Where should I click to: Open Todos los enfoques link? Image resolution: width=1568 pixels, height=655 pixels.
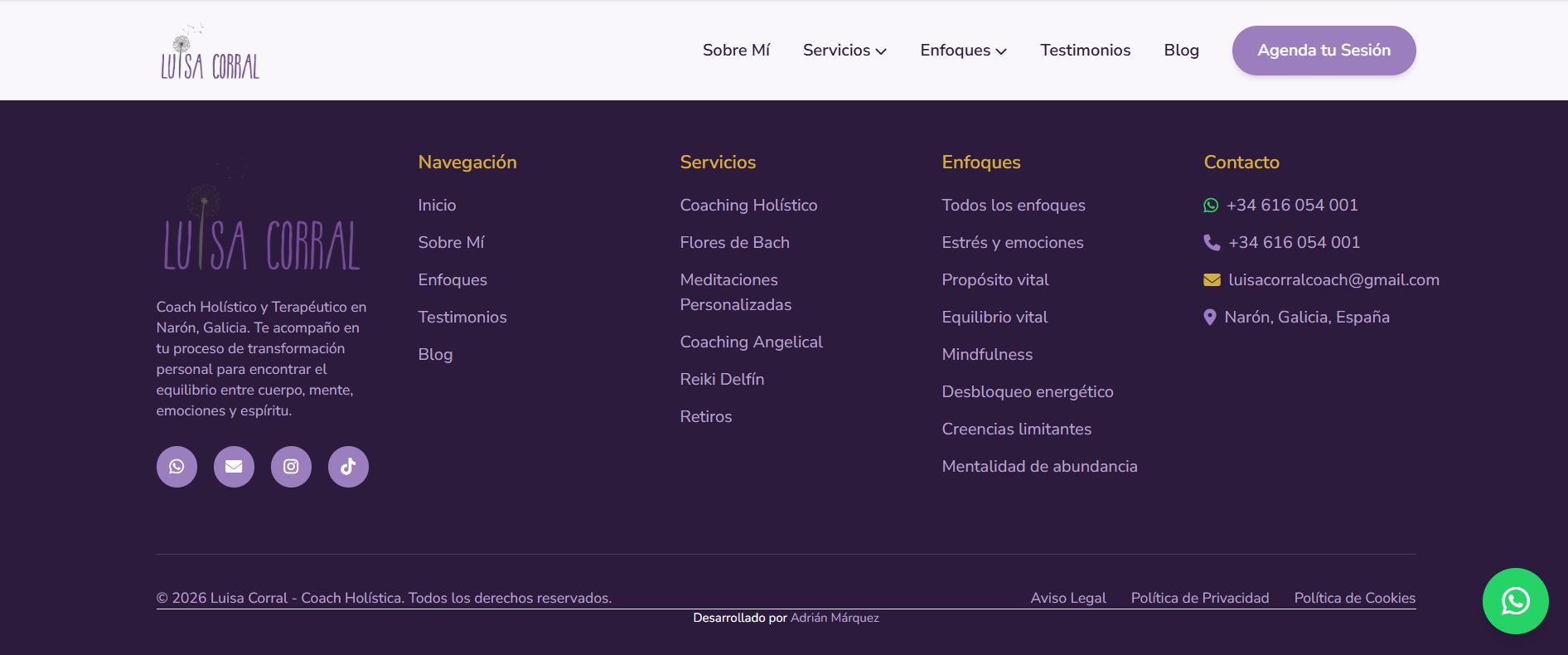tap(1014, 206)
